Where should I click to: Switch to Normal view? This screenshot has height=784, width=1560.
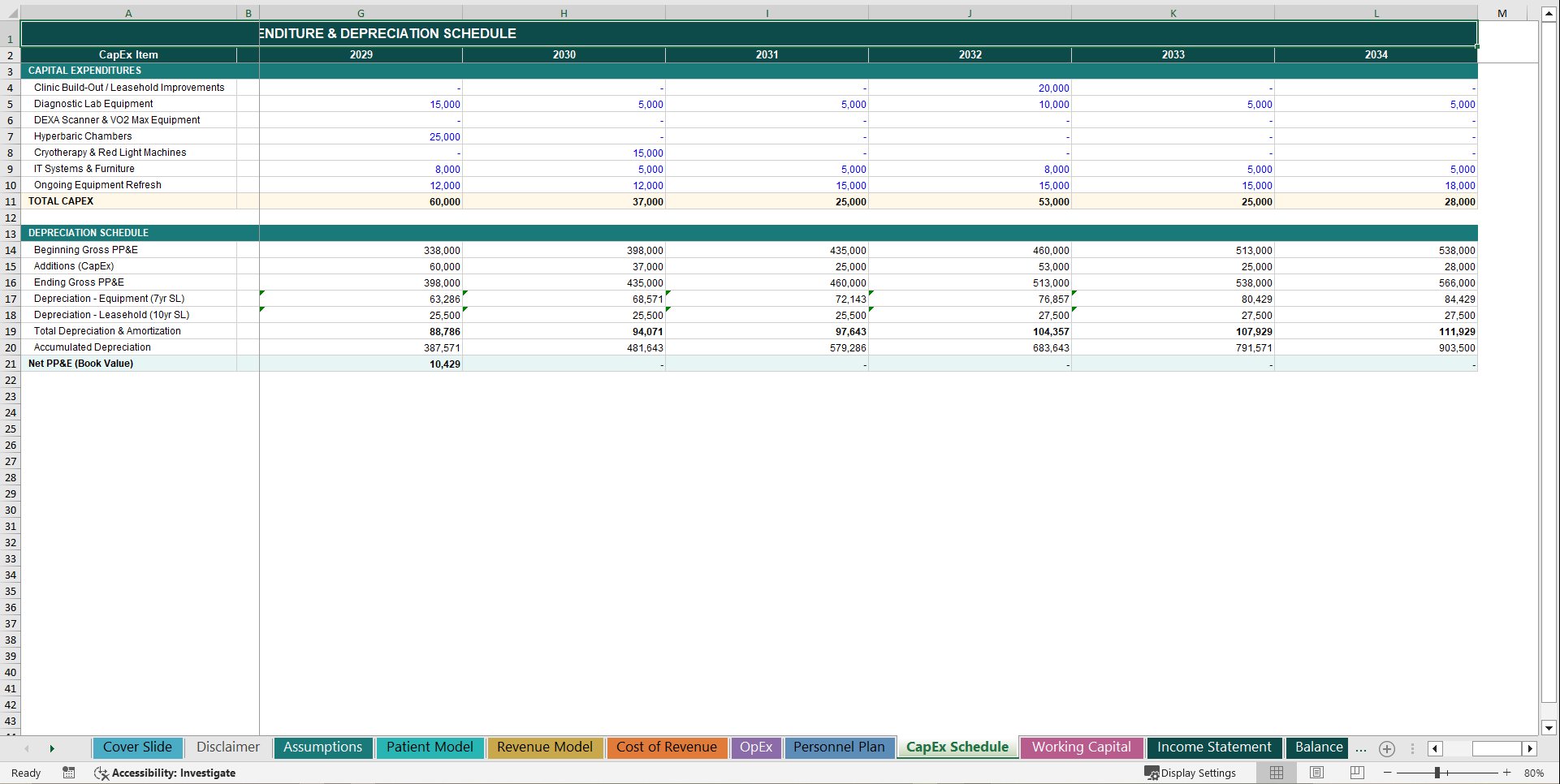pyautogui.click(x=1277, y=773)
